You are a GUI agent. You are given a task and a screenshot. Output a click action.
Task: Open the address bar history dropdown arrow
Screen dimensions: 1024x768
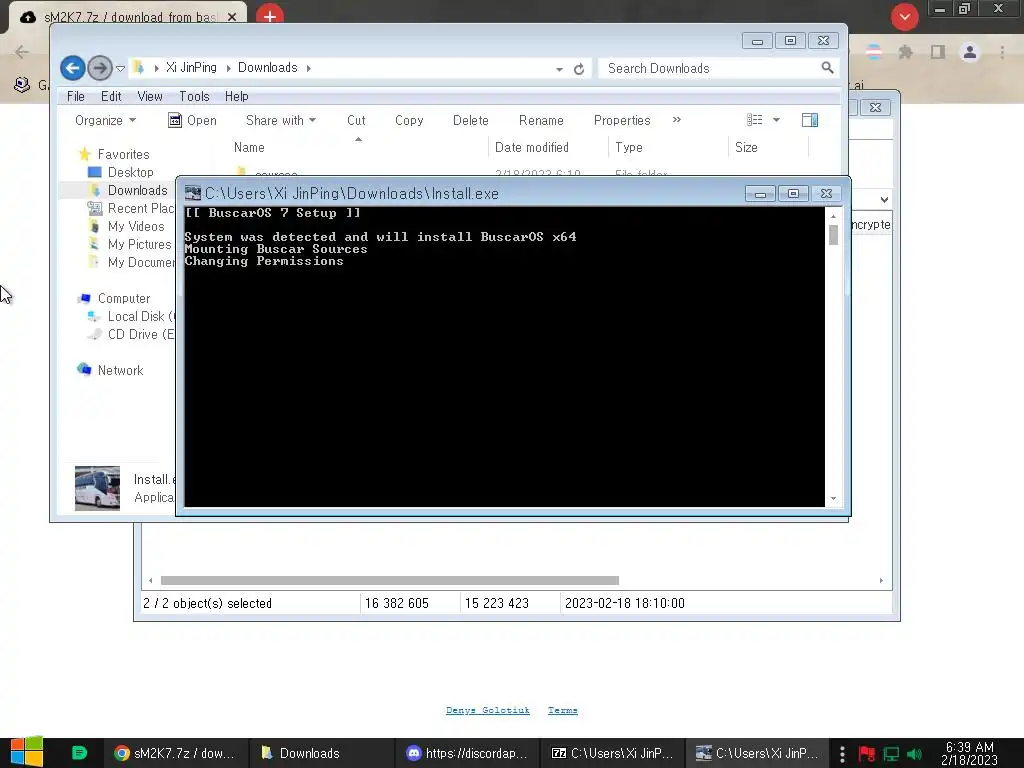(x=559, y=69)
